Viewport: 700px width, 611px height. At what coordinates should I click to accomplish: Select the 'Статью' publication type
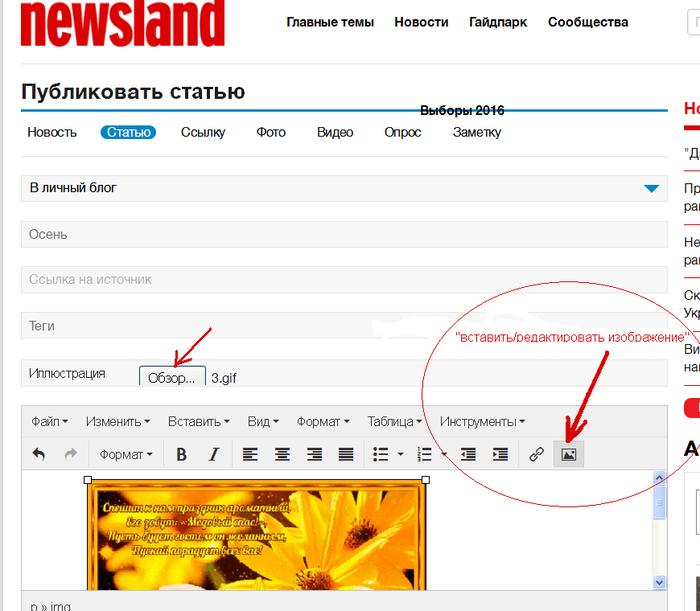coord(128,132)
